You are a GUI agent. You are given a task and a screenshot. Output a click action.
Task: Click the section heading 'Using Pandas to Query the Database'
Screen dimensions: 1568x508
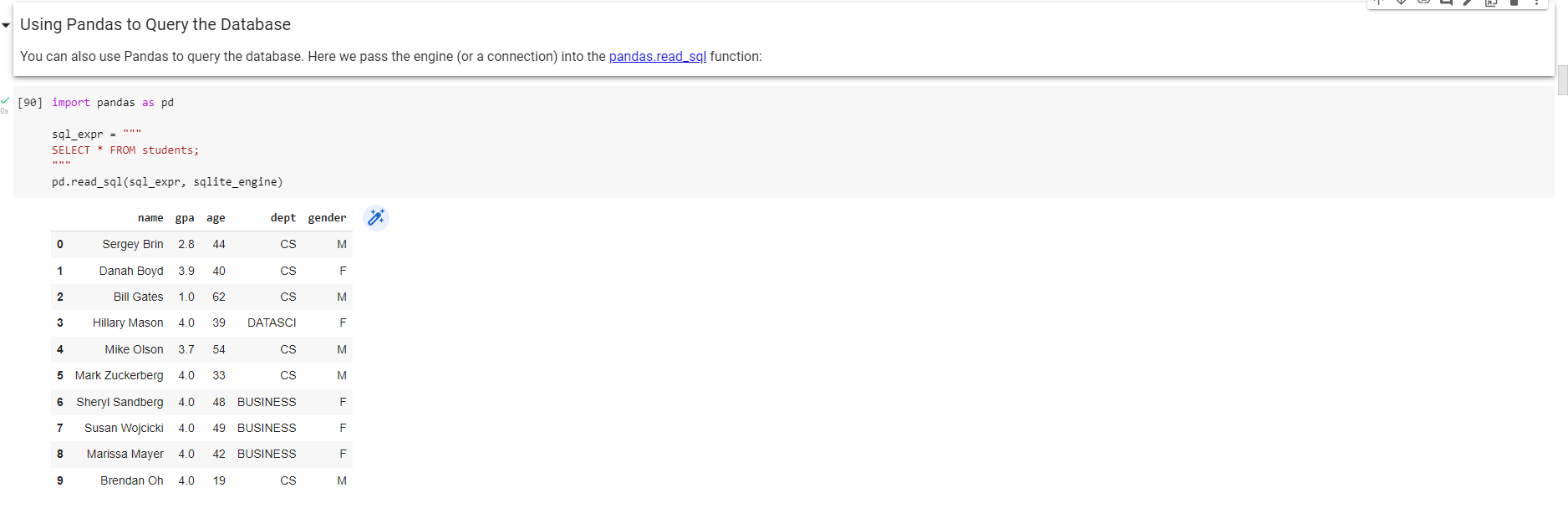pyautogui.click(x=155, y=25)
